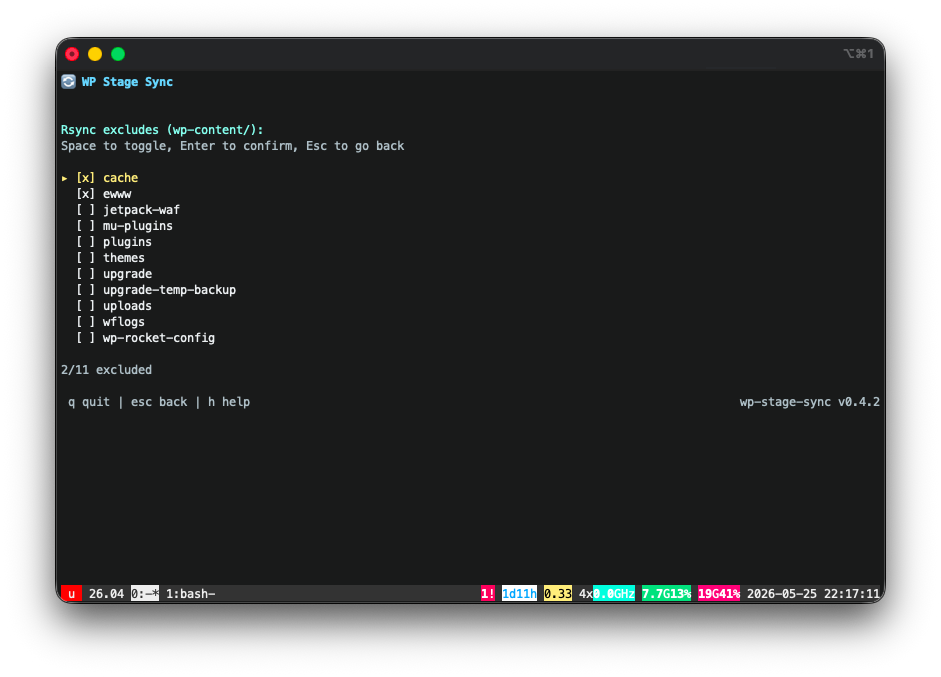The width and height of the screenshot is (941, 677).
Task: Select the ewww list label
Action: coord(117,194)
